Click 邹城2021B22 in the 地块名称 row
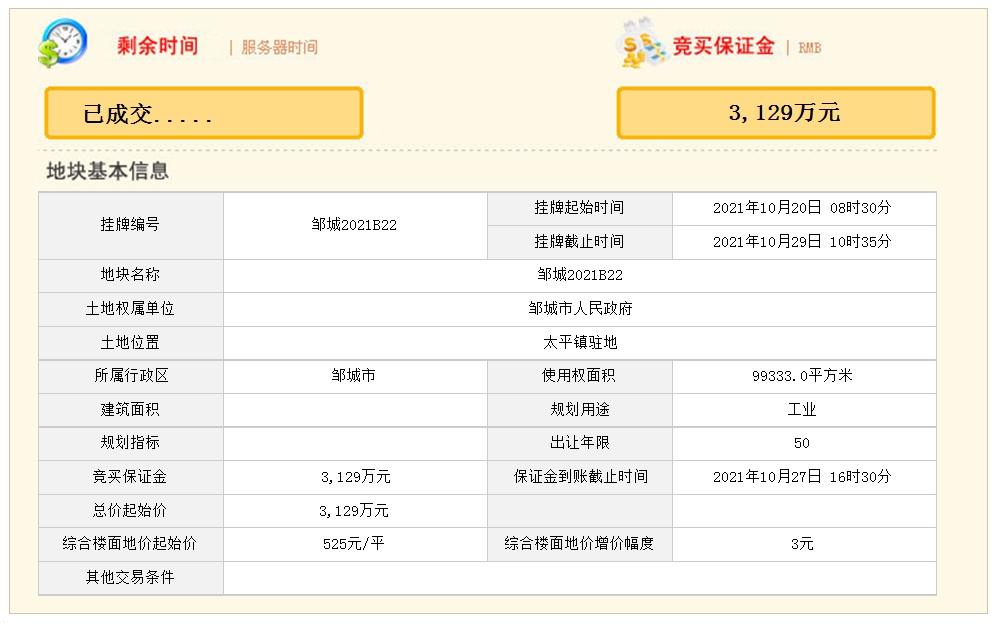Image resolution: width=998 pixels, height=623 pixels. 580,275
